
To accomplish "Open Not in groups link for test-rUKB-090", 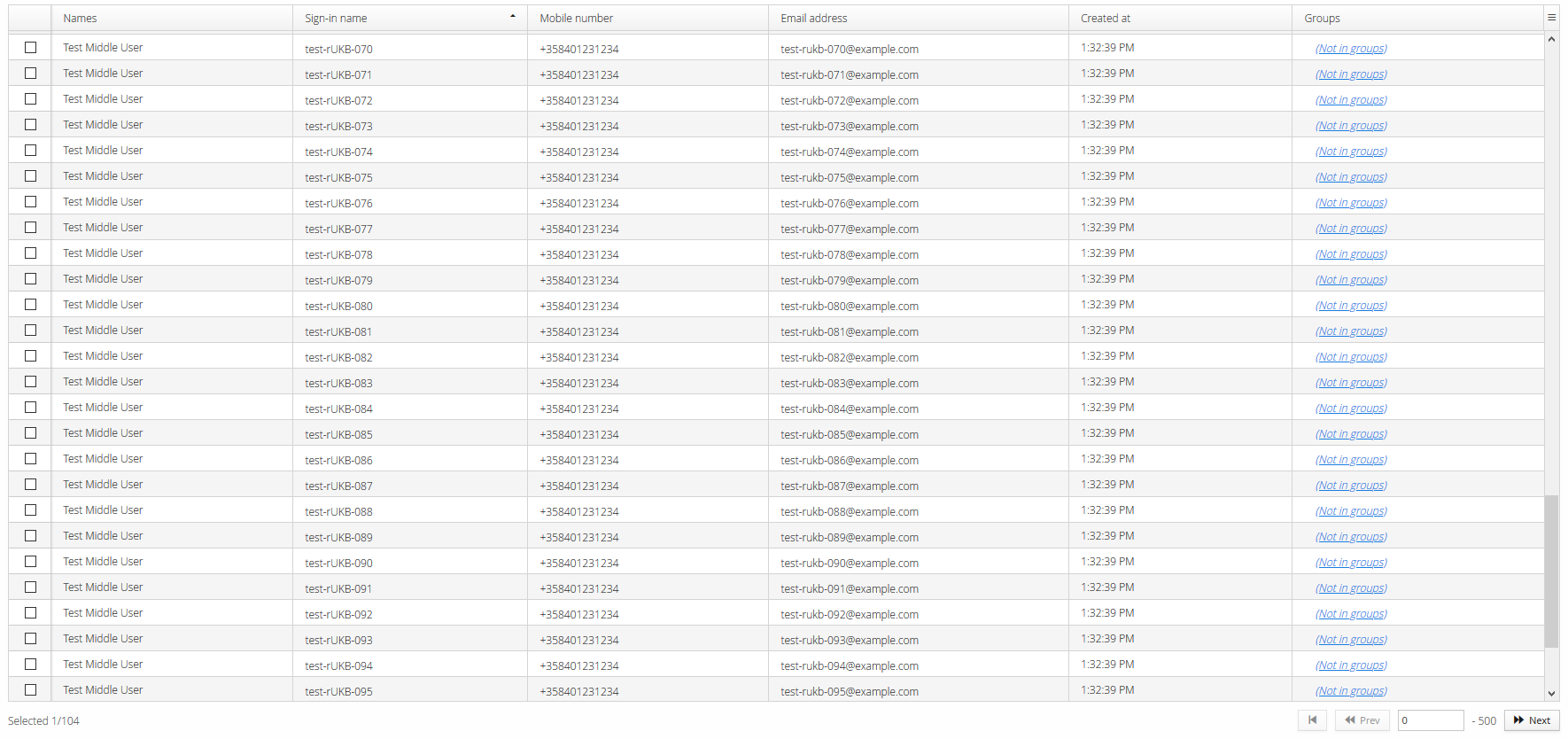I will (x=1351, y=563).
